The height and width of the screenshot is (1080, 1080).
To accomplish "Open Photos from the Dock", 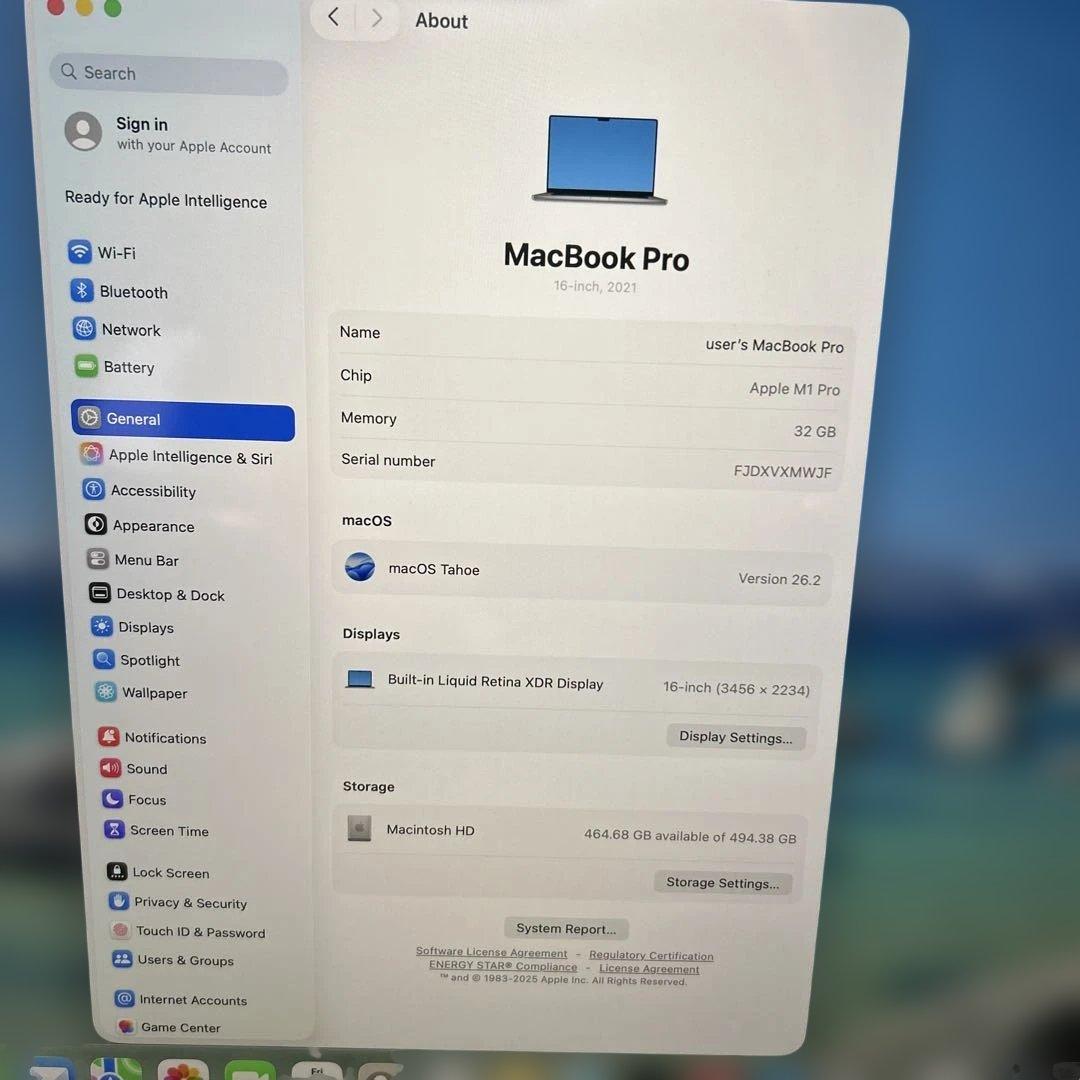I will 183,1071.
